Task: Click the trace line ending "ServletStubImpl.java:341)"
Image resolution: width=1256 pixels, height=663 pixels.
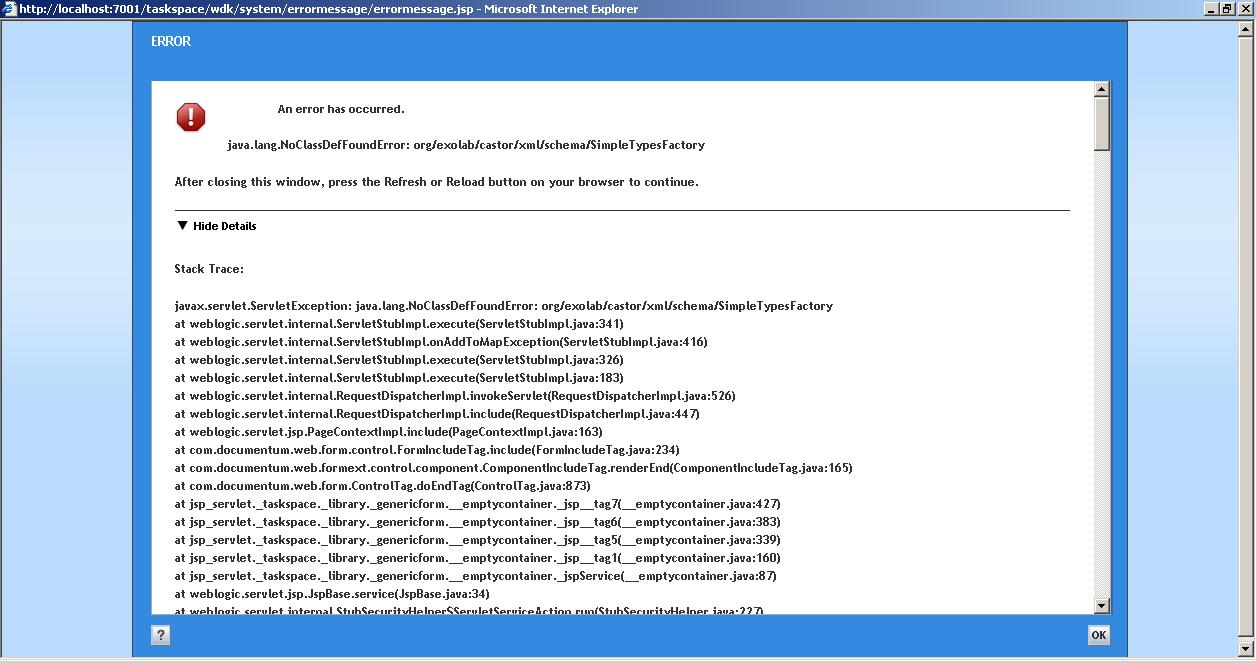Action: 399,324
